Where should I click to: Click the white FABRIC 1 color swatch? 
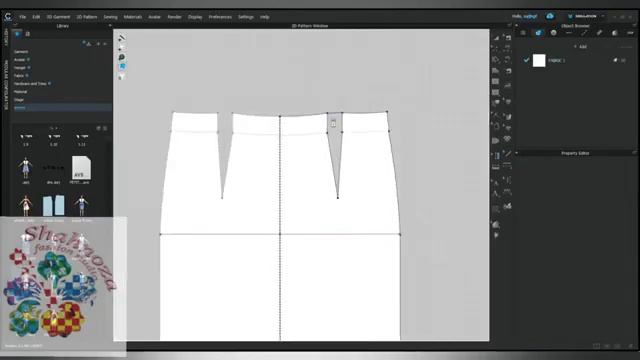(539, 60)
